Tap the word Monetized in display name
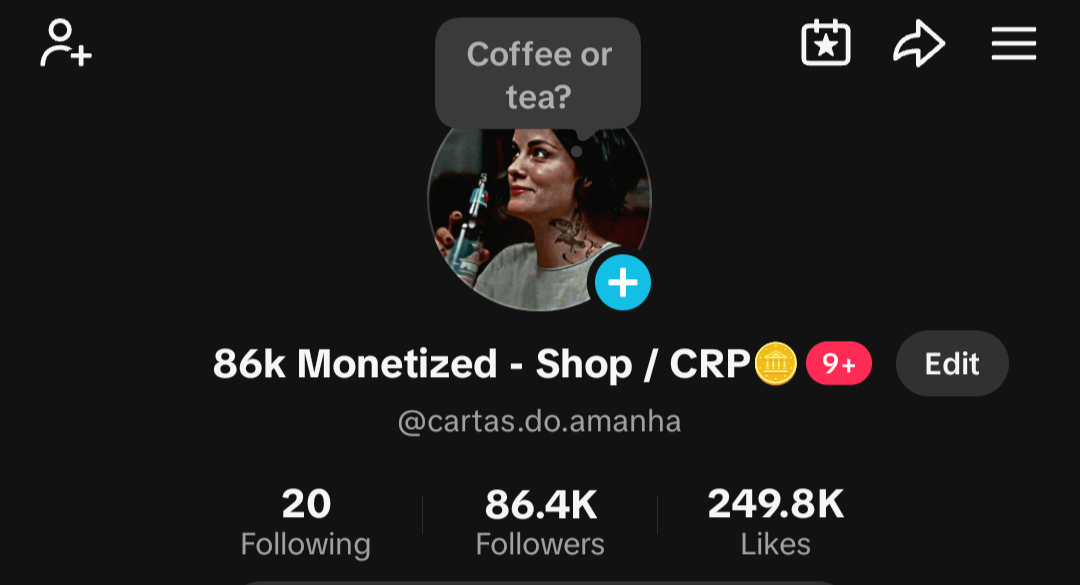 397,364
